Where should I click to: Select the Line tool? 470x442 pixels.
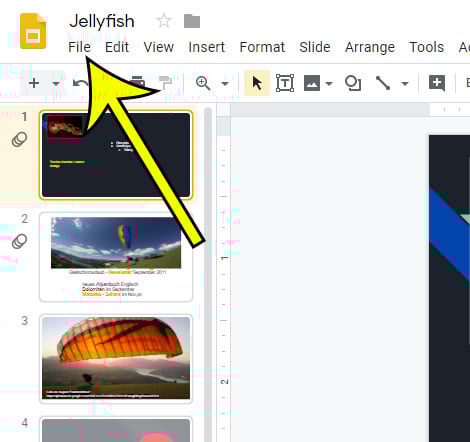click(383, 83)
